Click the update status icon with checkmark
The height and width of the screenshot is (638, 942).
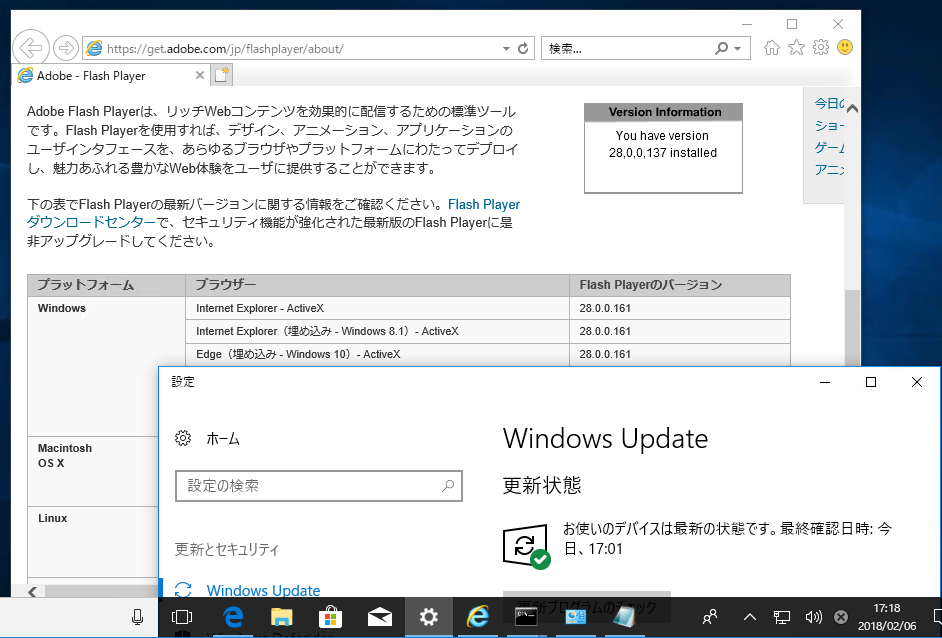coord(526,545)
